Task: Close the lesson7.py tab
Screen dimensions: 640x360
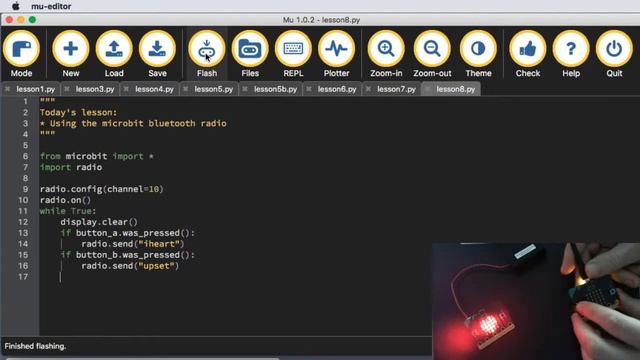Action: [x=368, y=89]
